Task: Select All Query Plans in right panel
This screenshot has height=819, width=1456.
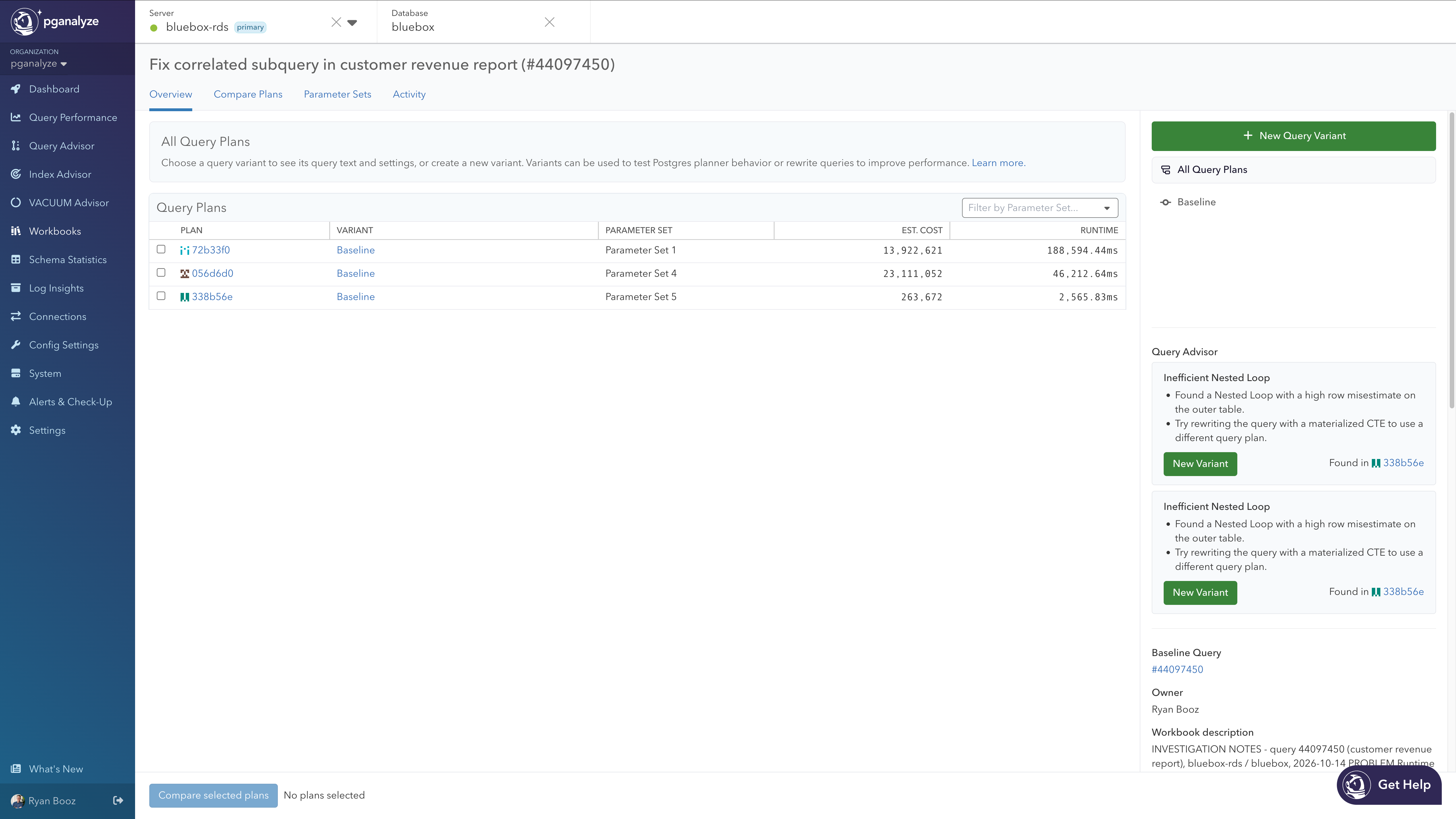Action: click(1293, 169)
